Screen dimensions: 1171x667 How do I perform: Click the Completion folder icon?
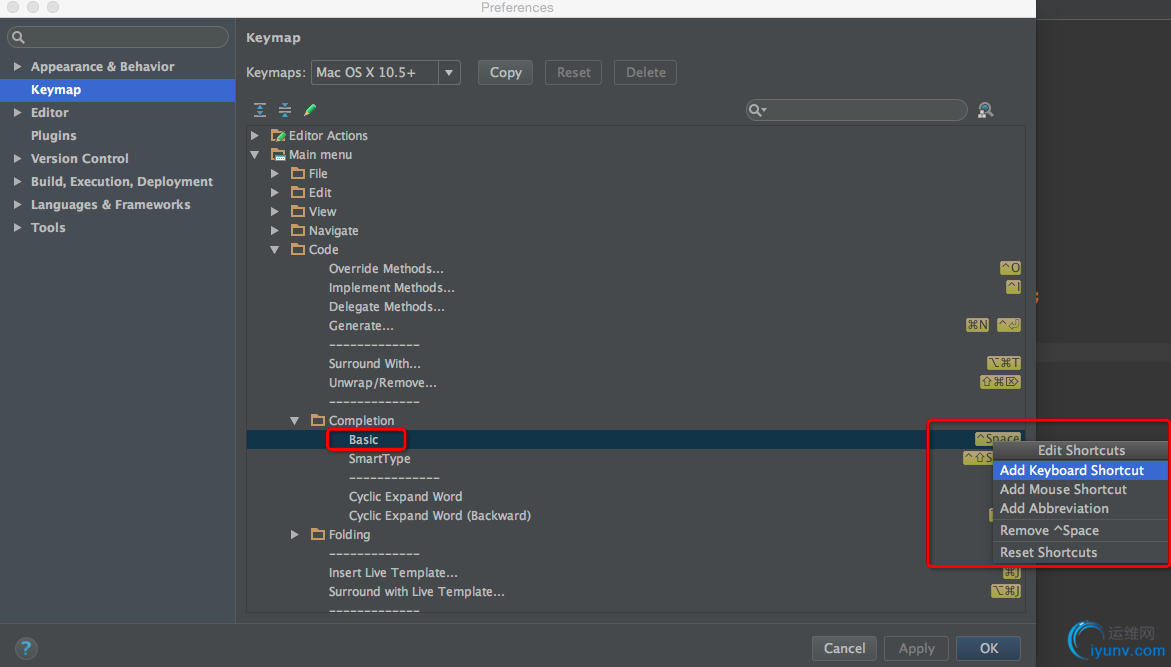[317, 421]
